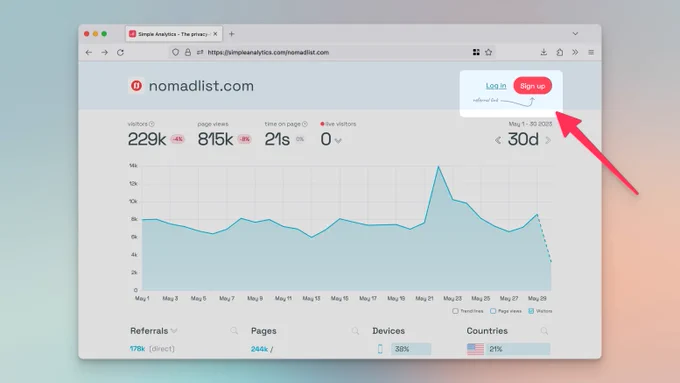Viewport: 680px width, 383px height.
Task: Click the Countries section heading
Action: point(487,331)
